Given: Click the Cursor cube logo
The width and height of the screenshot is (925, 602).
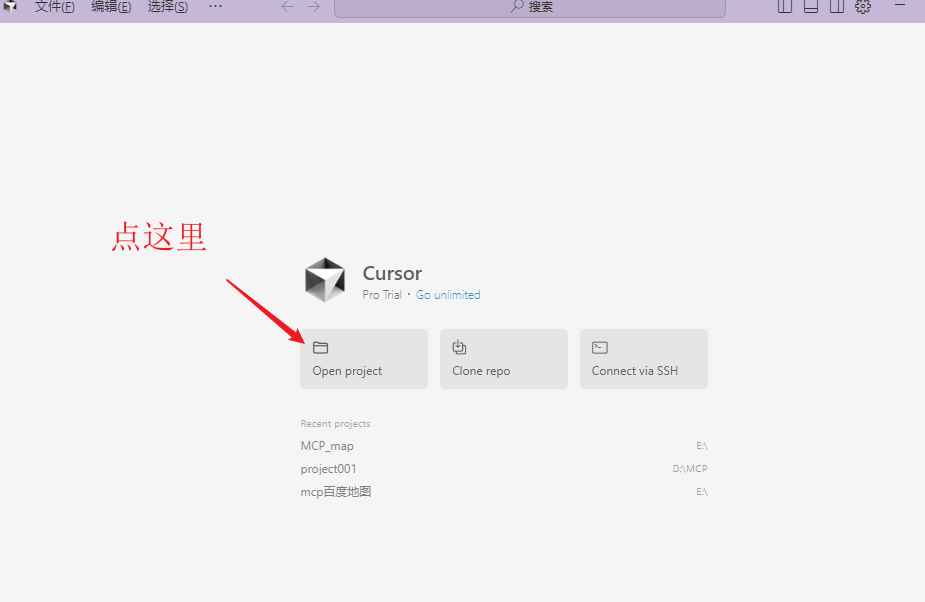Looking at the screenshot, I should pyautogui.click(x=324, y=280).
